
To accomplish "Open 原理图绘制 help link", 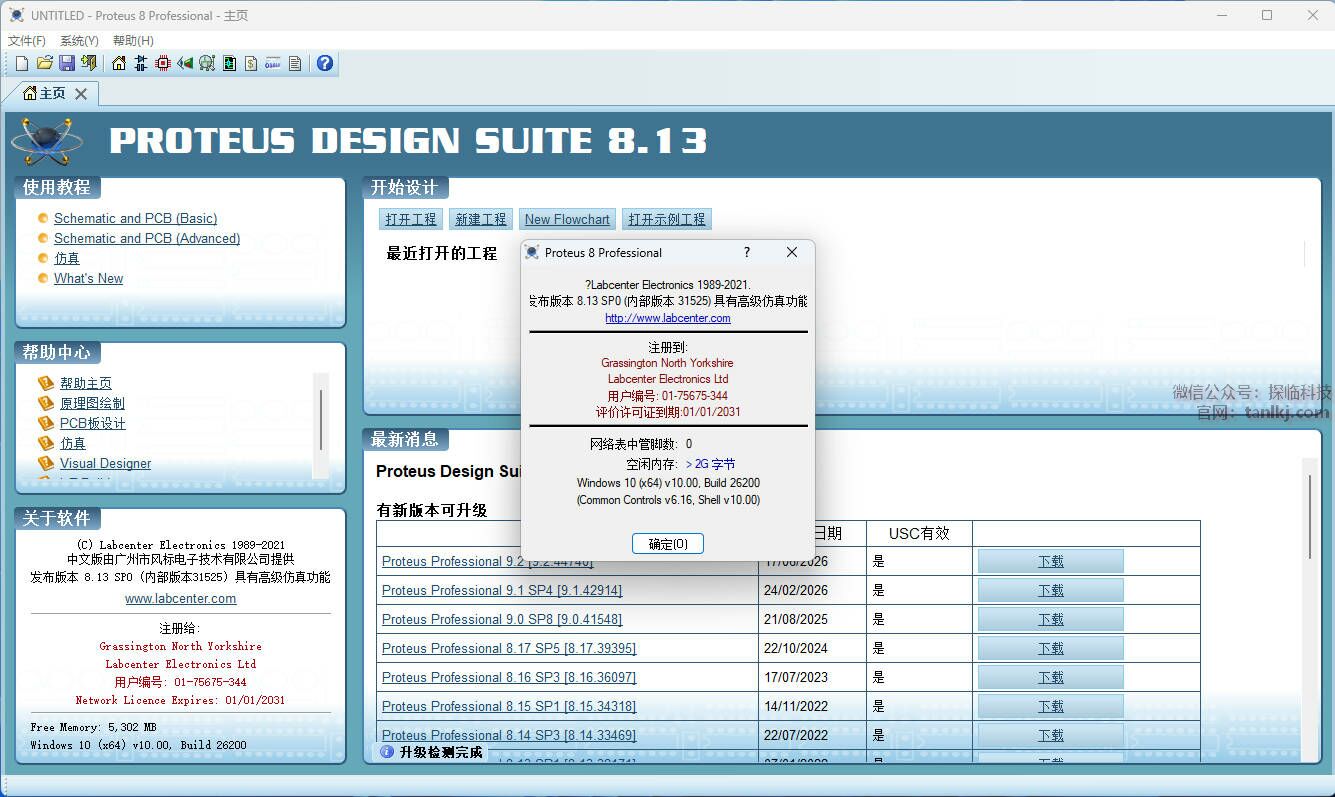I will pyautogui.click(x=92, y=403).
